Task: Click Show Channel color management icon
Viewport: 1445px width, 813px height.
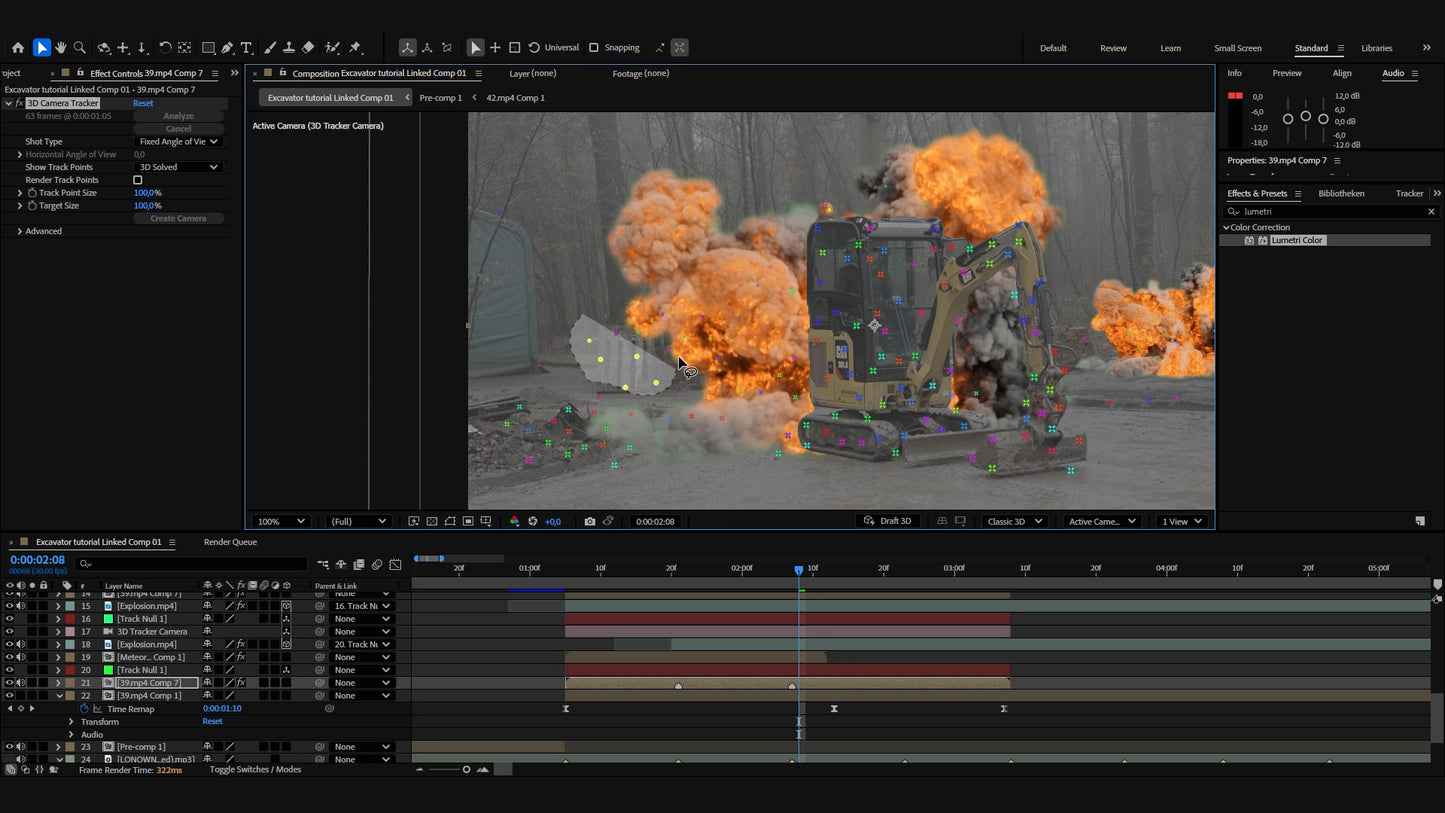Action: 515,521
